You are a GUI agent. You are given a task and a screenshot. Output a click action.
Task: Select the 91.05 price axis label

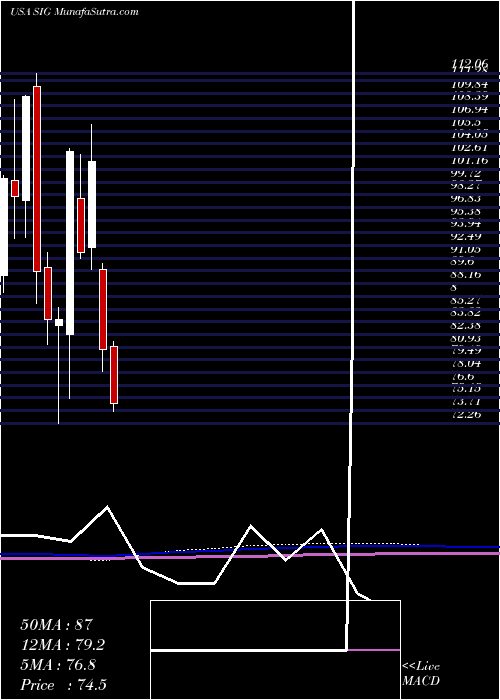coord(468,249)
